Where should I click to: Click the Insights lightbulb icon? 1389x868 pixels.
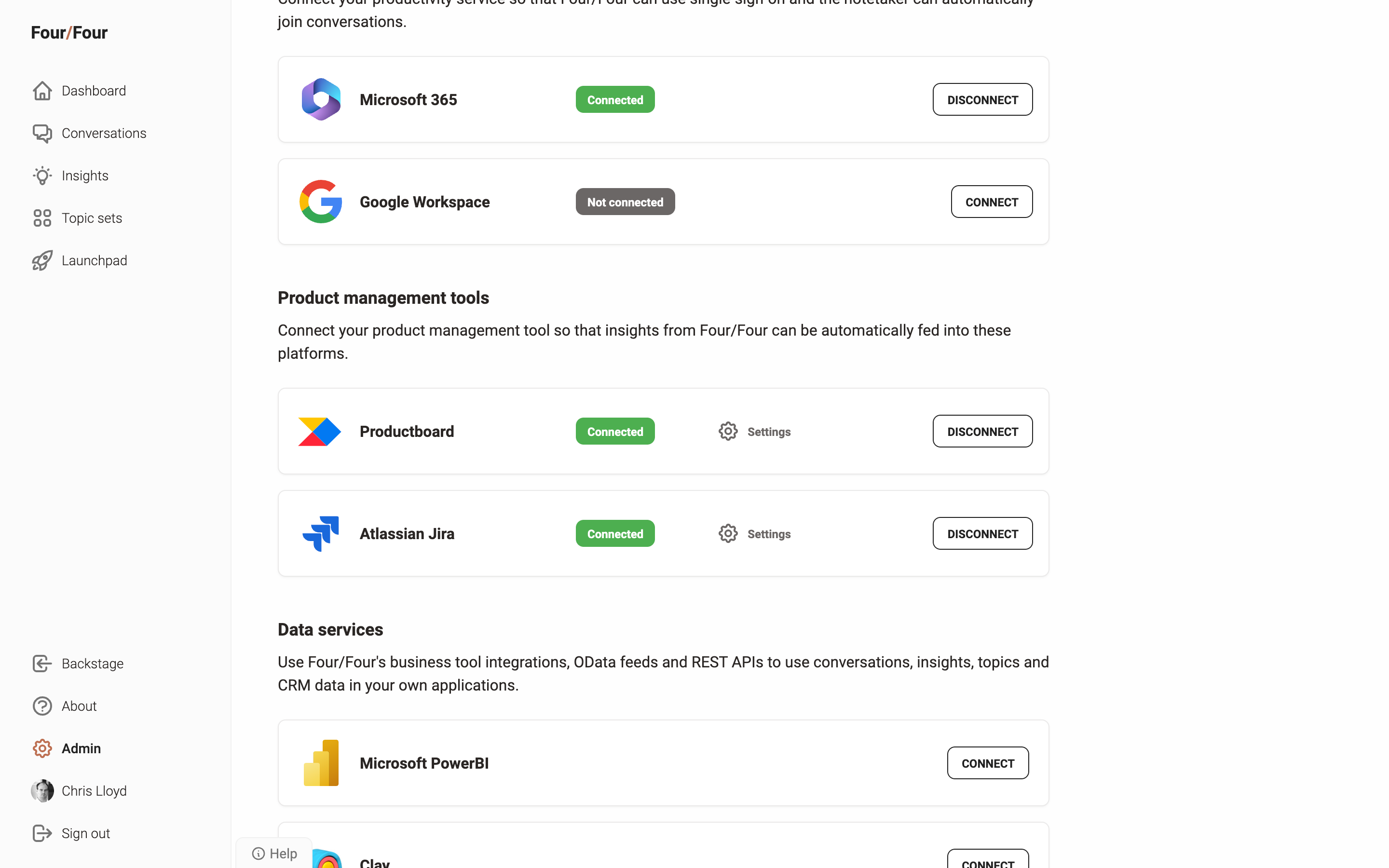pos(42,176)
